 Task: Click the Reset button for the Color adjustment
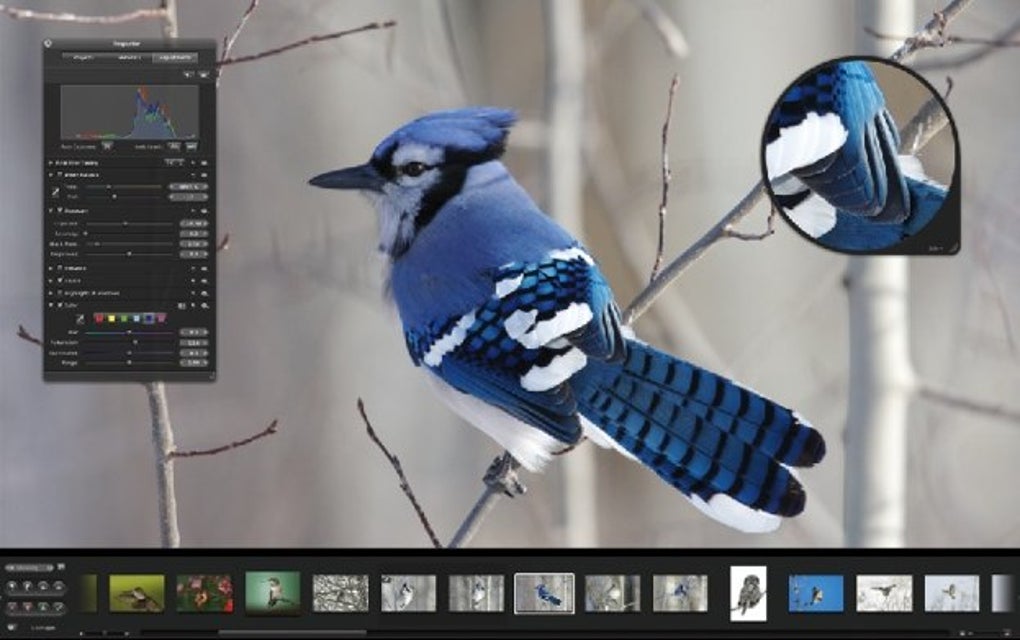pyautogui.click(x=193, y=305)
